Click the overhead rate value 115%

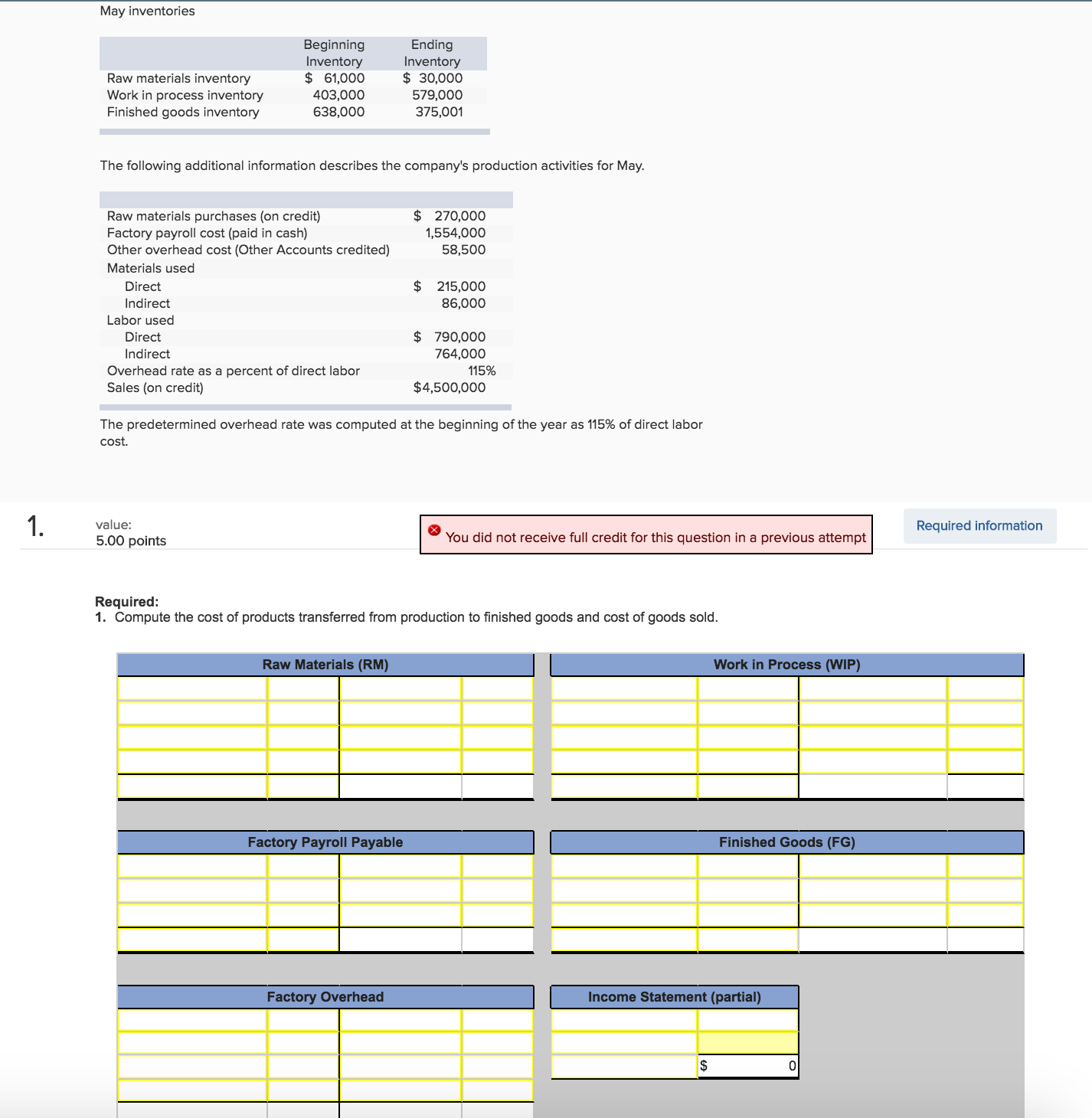(482, 371)
